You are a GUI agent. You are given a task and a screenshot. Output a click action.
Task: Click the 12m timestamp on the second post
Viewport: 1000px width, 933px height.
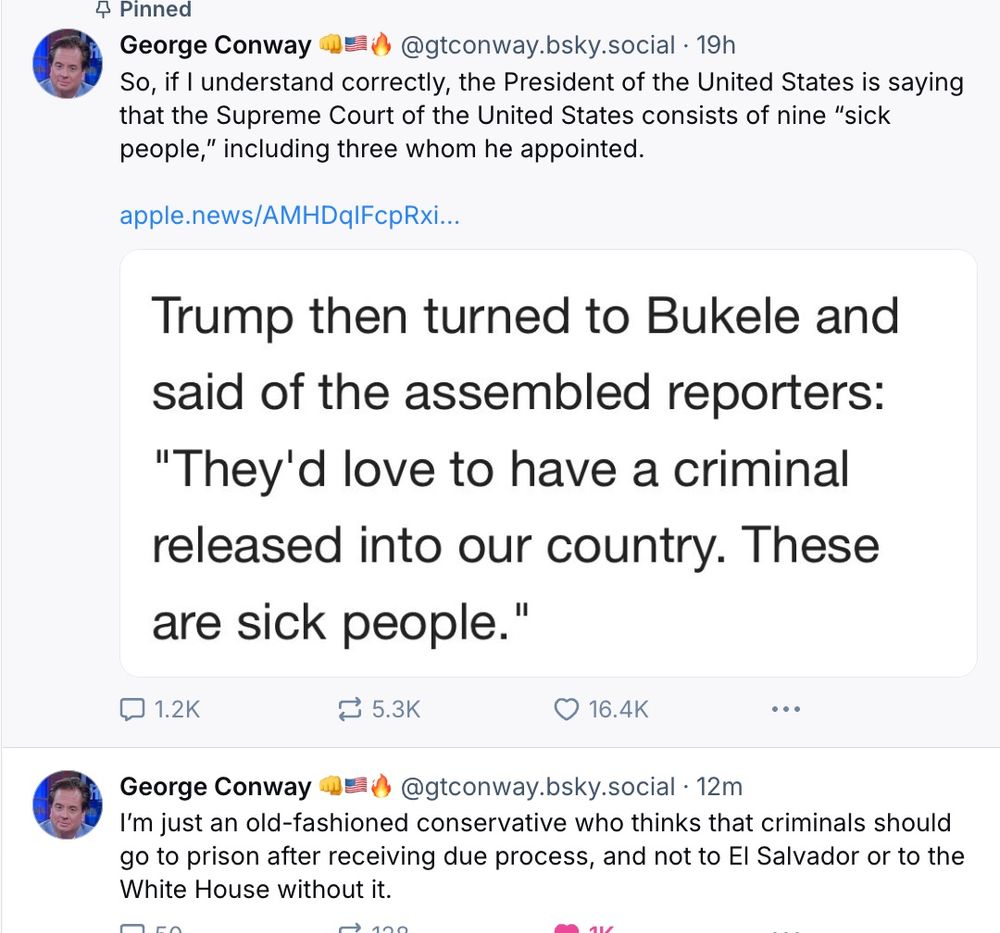(719, 786)
